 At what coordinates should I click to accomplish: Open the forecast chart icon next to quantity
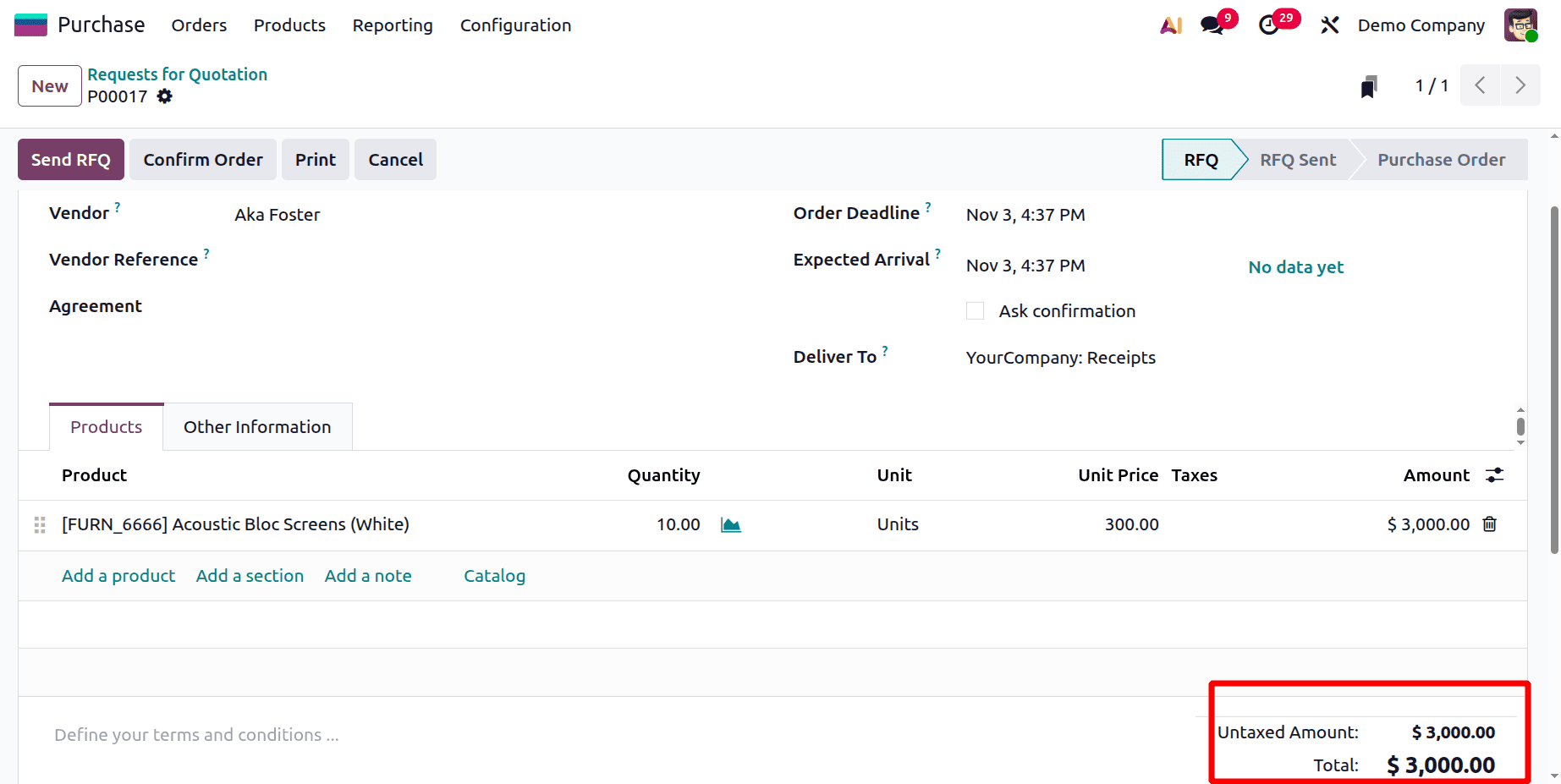tap(731, 524)
